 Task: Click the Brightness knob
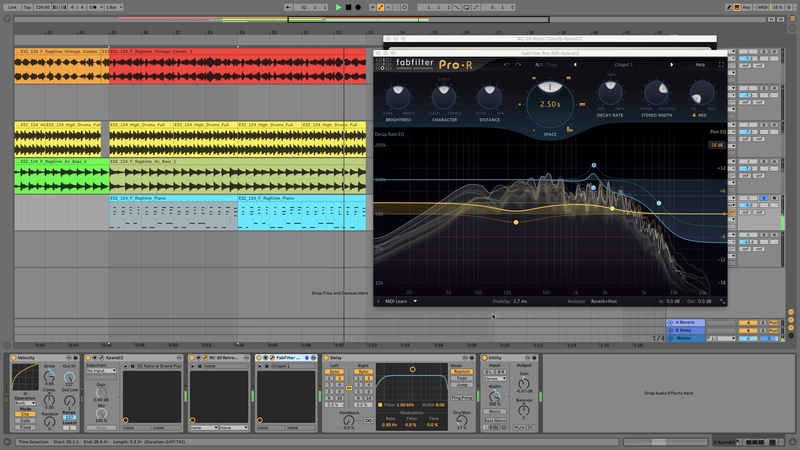(x=398, y=97)
